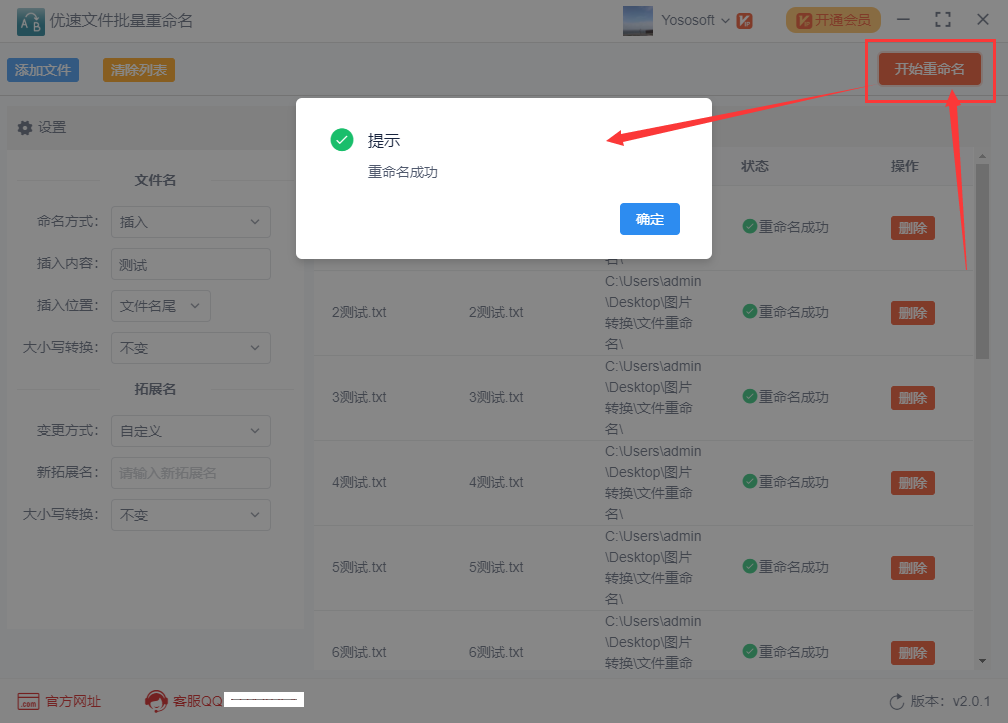Delete the 3测试.txt row
The image size is (1008, 723).
[x=912, y=398]
